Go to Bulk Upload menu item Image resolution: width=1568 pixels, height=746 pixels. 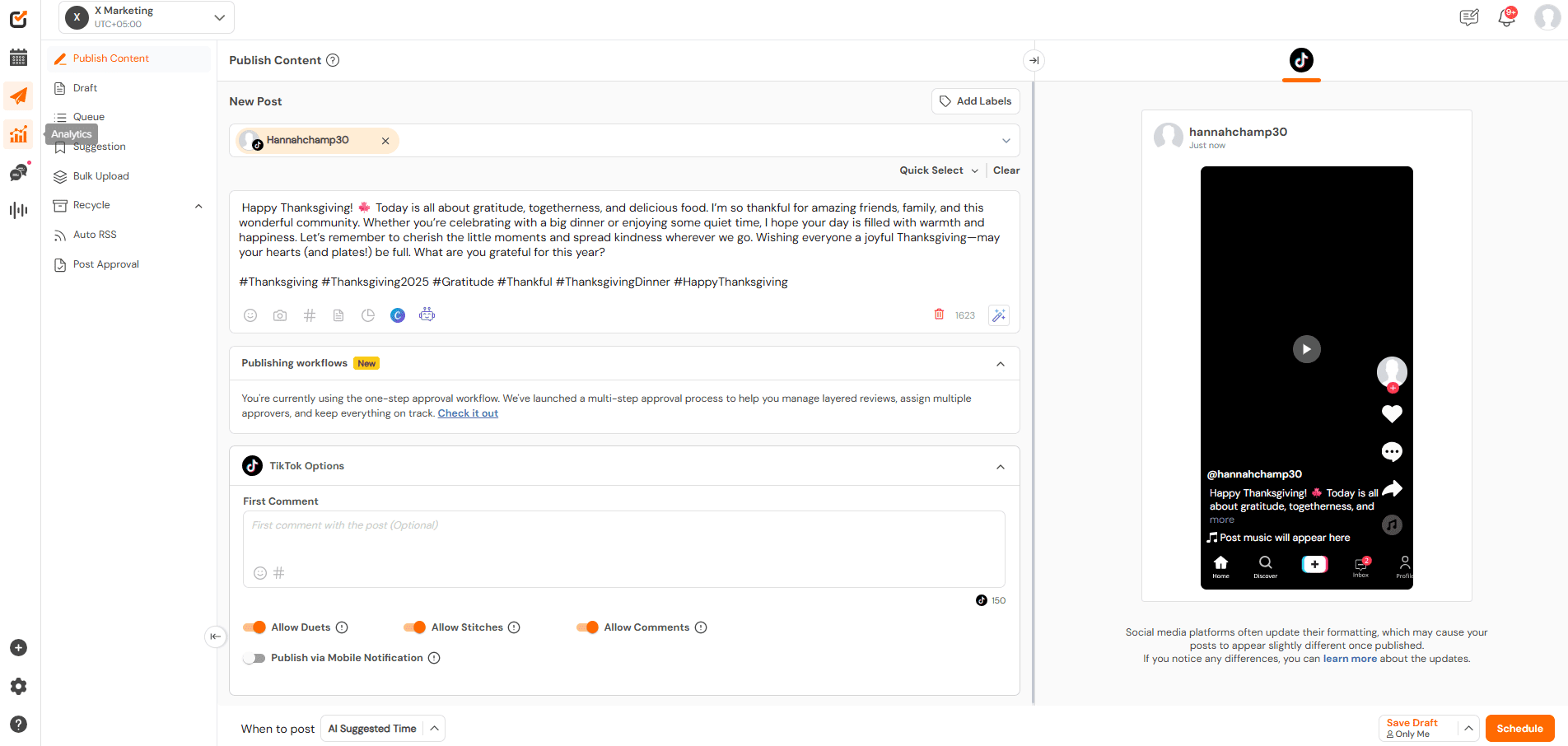[100, 176]
